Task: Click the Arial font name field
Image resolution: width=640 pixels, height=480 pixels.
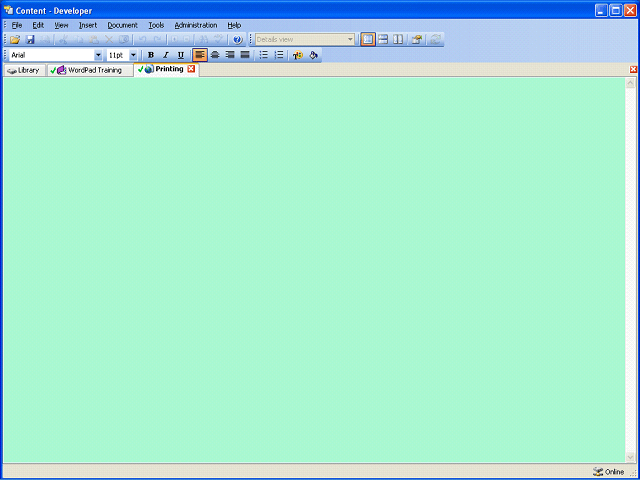Action: [52, 55]
